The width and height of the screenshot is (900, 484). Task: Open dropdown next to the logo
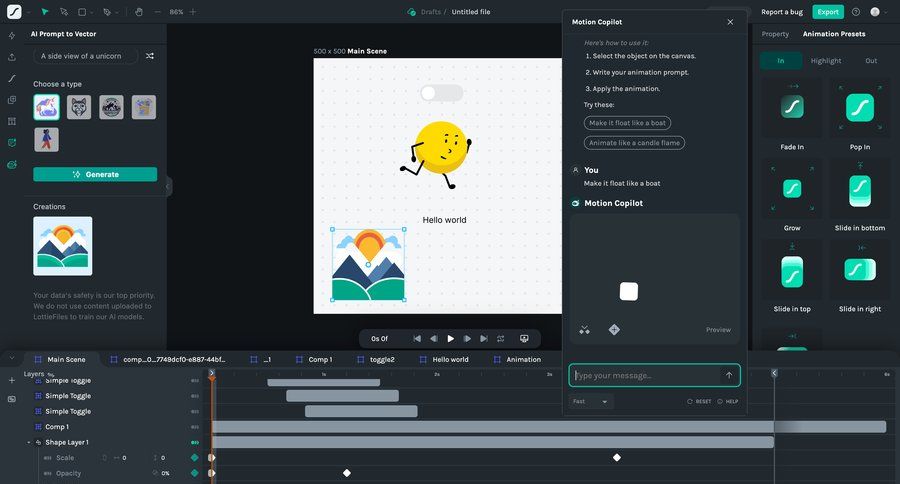[x=29, y=12]
